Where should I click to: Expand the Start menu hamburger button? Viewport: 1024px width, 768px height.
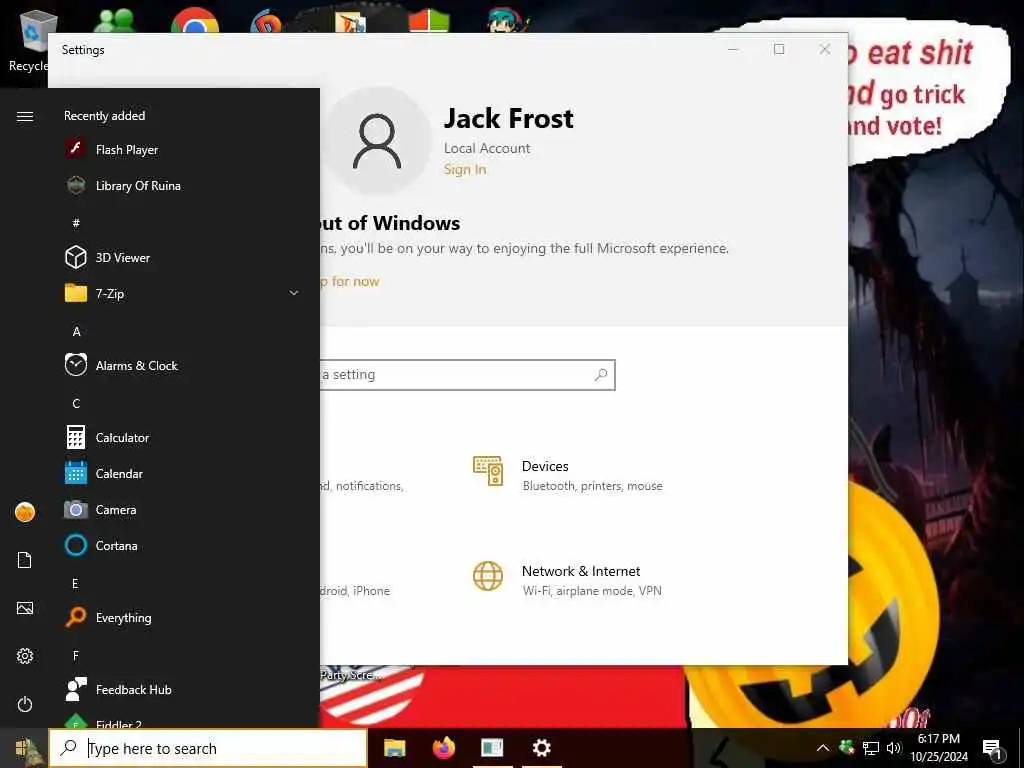click(25, 116)
